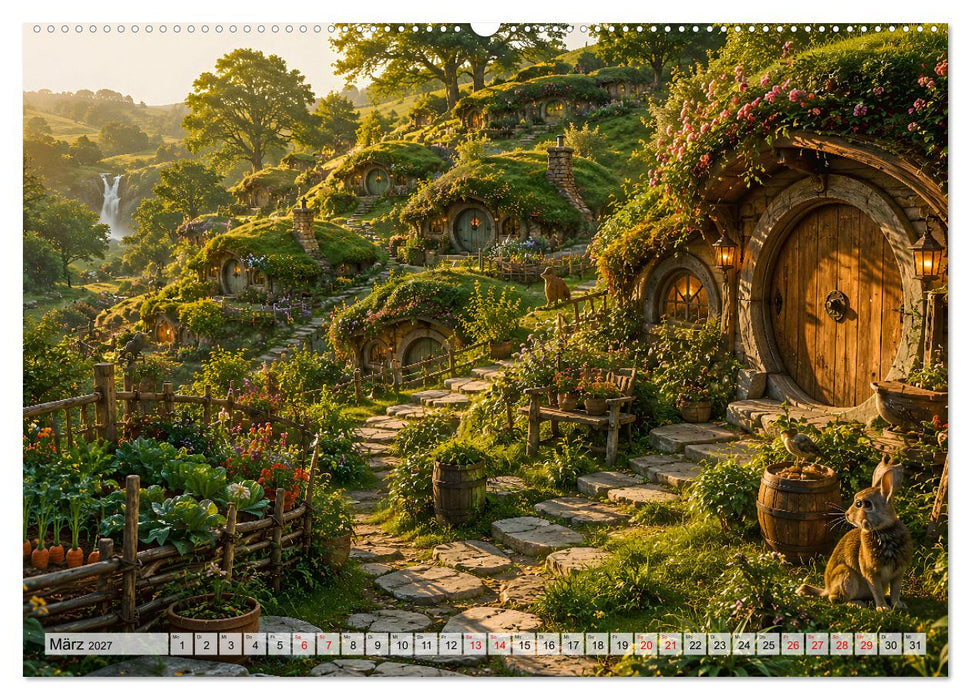The width and height of the screenshot is (971, 700).
Task: Pick the red date cell 27
Action: click(x=817, y=644)
